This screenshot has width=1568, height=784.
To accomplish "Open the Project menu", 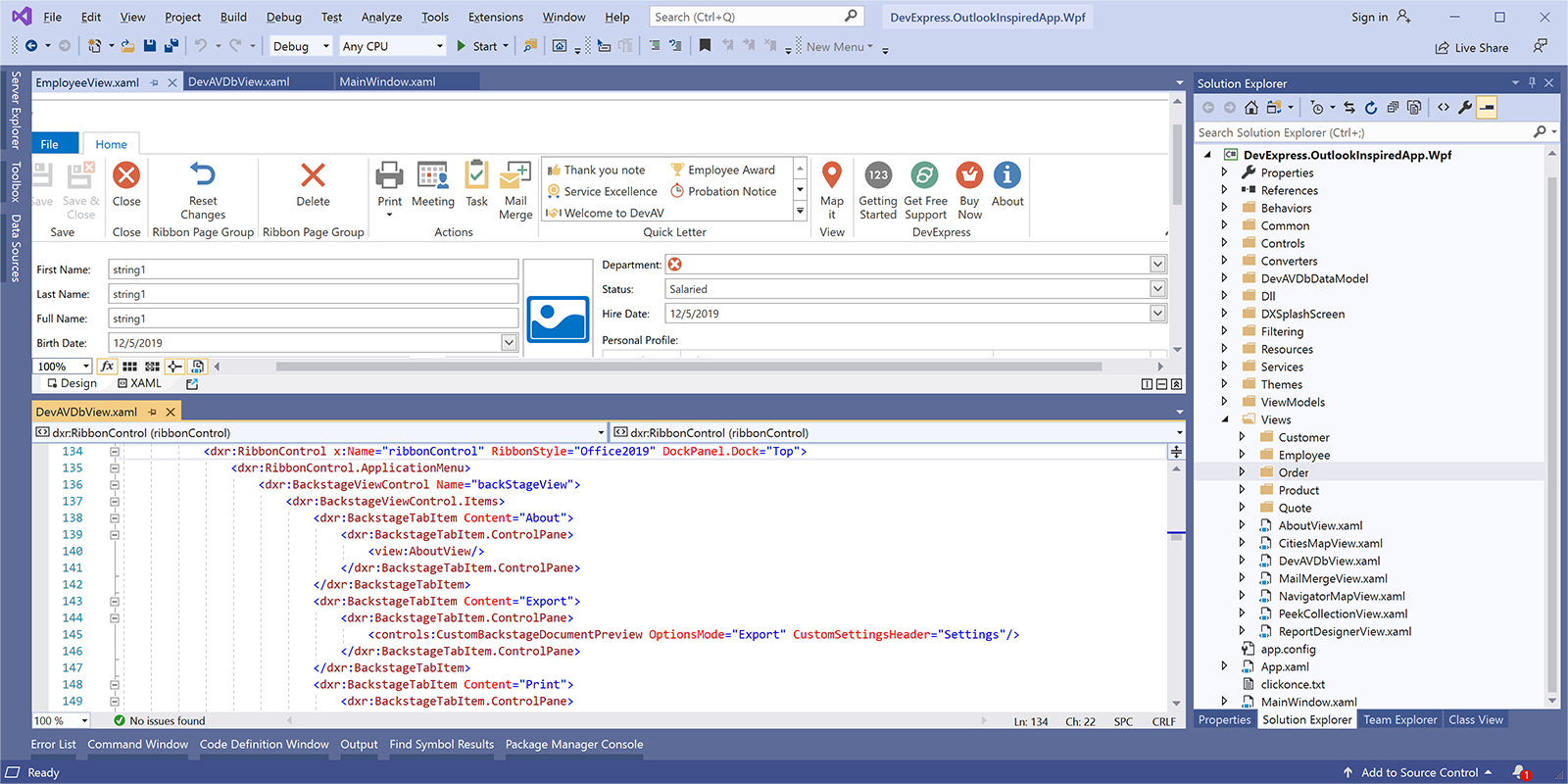I will (x=182, y=17).
